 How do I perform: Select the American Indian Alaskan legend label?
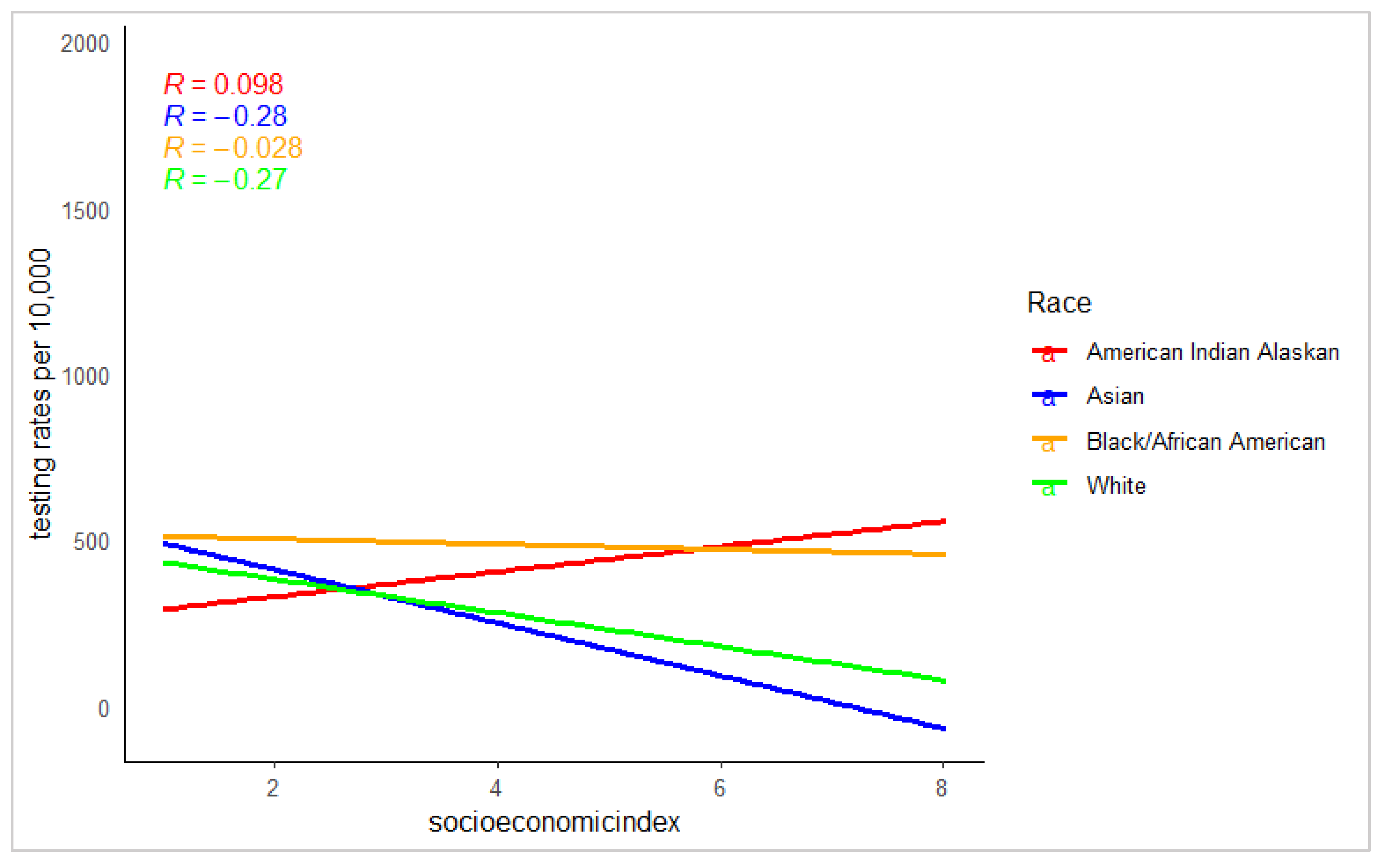click(x=1213, y=352)
